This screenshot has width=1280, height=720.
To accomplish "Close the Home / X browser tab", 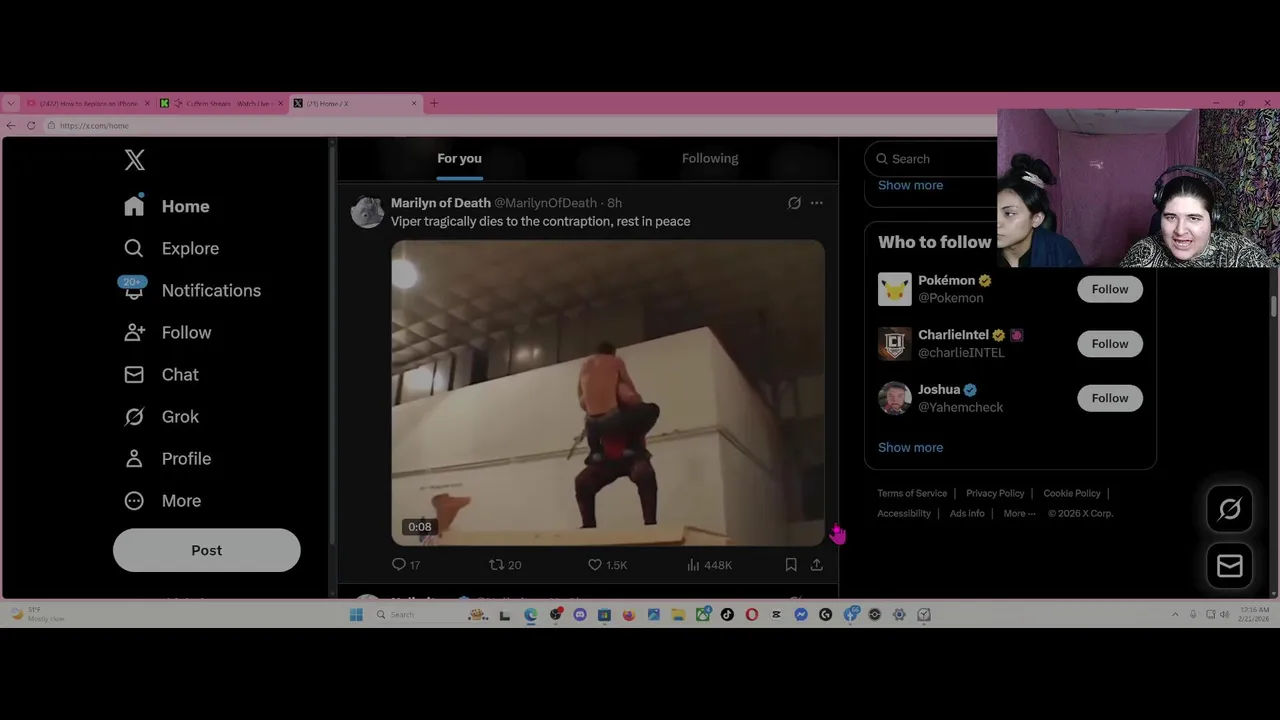I will coord(414,103).
